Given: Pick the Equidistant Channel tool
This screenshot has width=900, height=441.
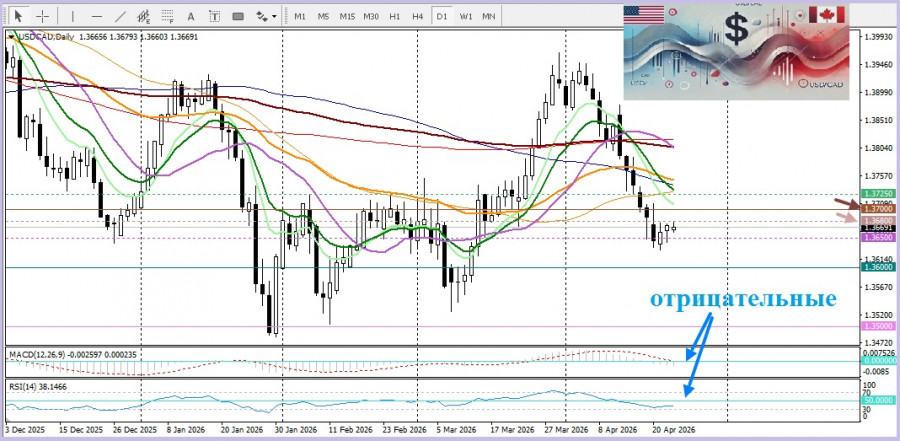Looking at the screenshot, I should coord(143,16).
